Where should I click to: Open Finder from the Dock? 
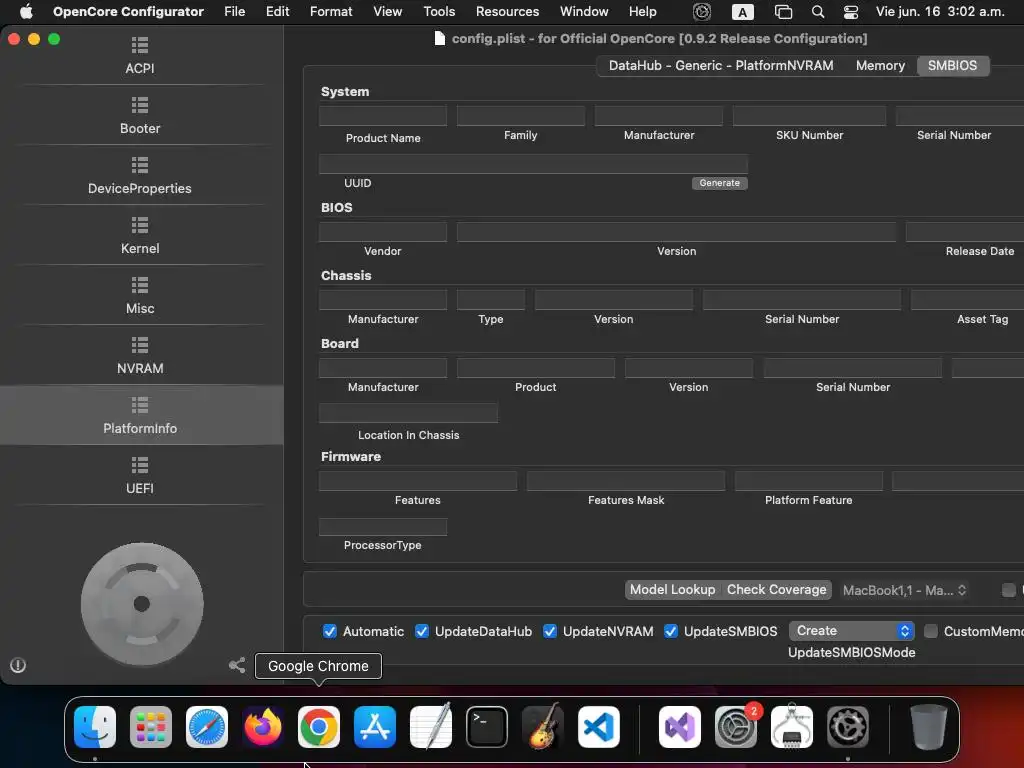tap(95, 727)
